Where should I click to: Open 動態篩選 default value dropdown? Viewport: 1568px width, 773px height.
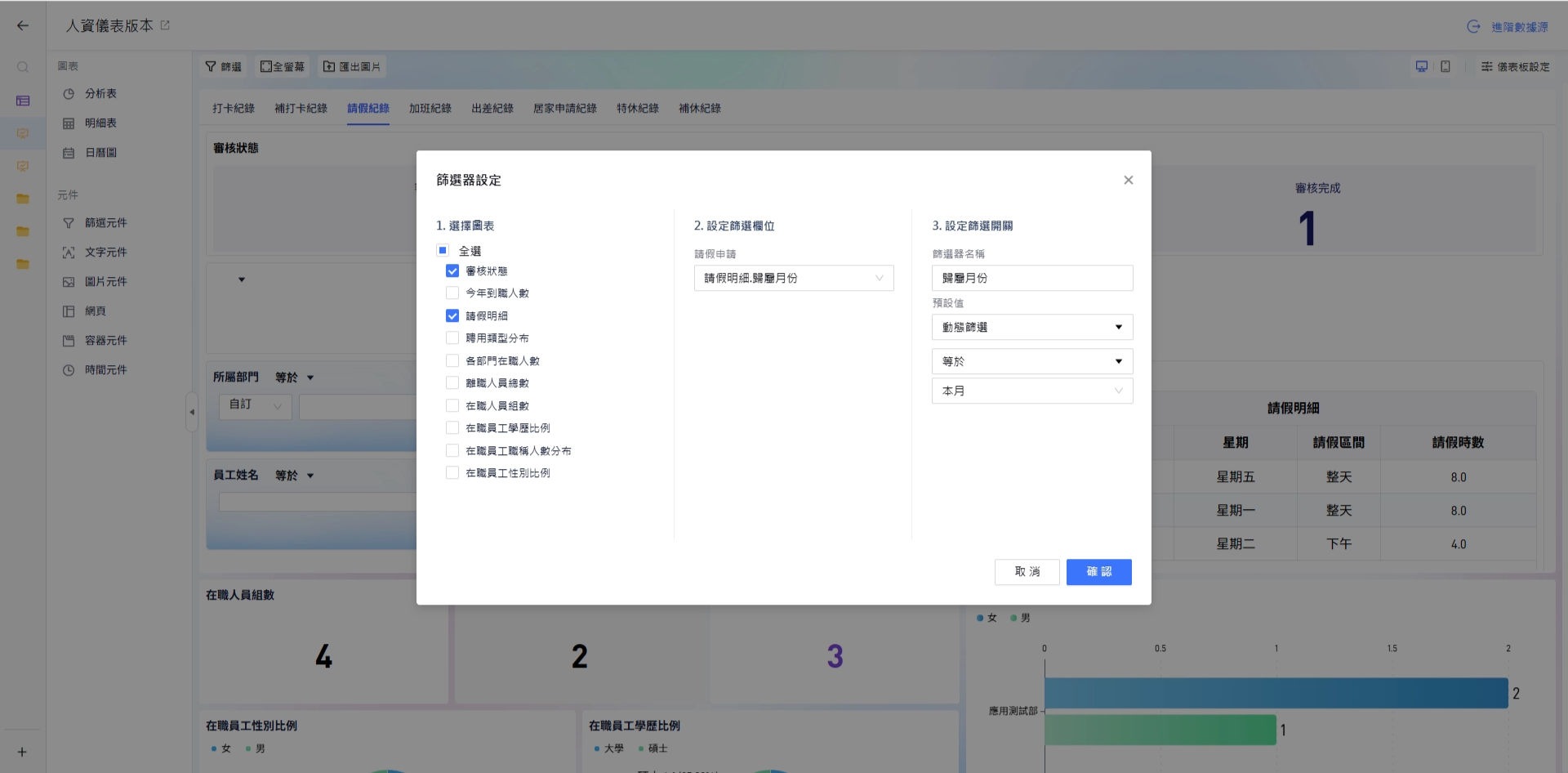(1032, 328)
